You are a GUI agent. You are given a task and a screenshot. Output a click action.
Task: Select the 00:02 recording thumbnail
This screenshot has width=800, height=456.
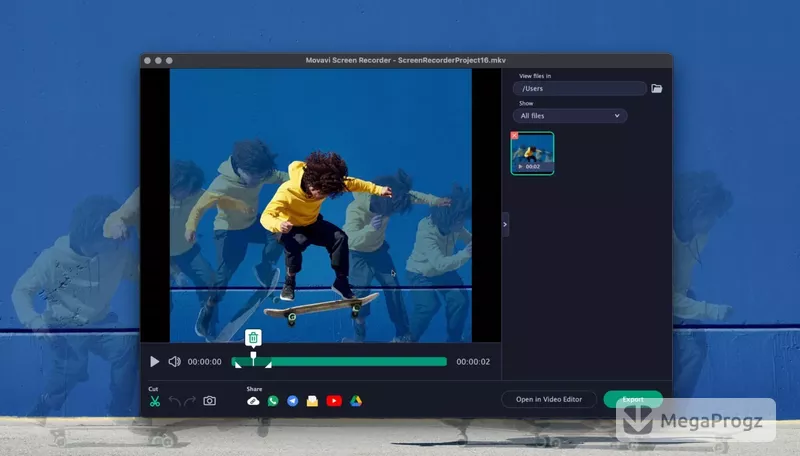(532, 154)
